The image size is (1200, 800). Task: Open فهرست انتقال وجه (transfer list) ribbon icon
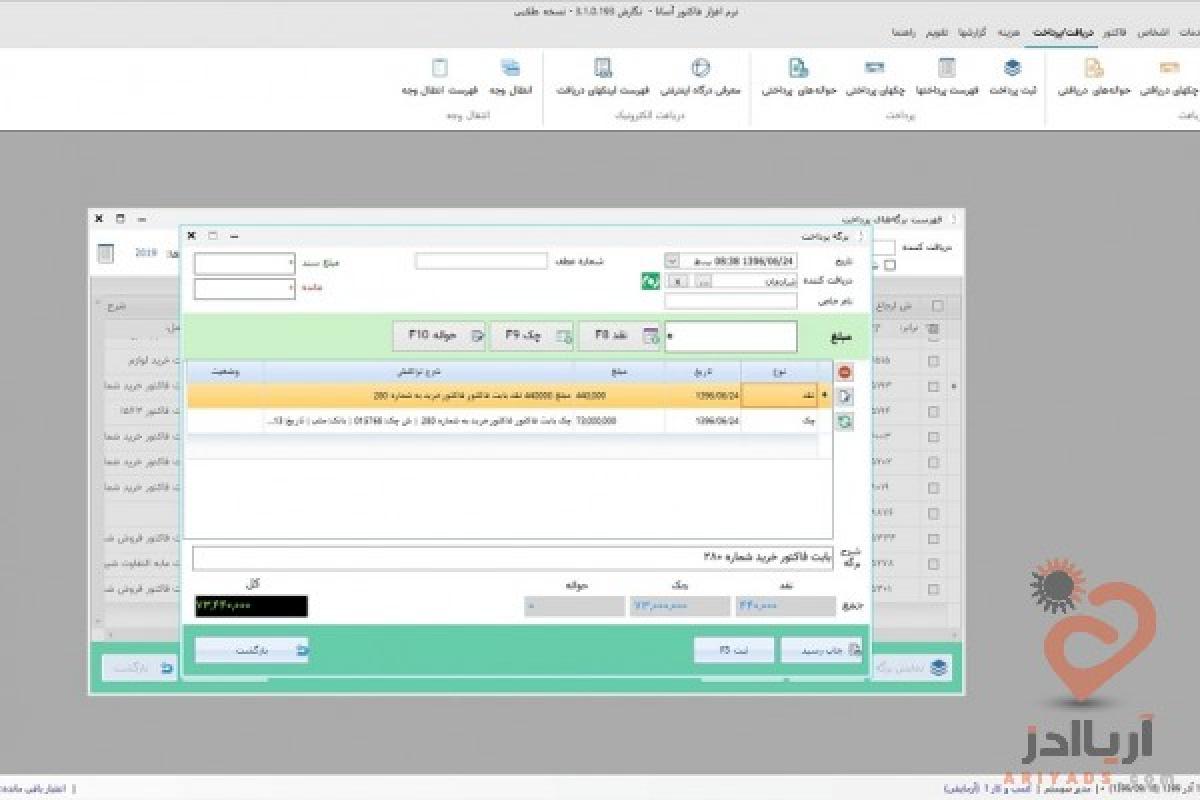(440, 78)
